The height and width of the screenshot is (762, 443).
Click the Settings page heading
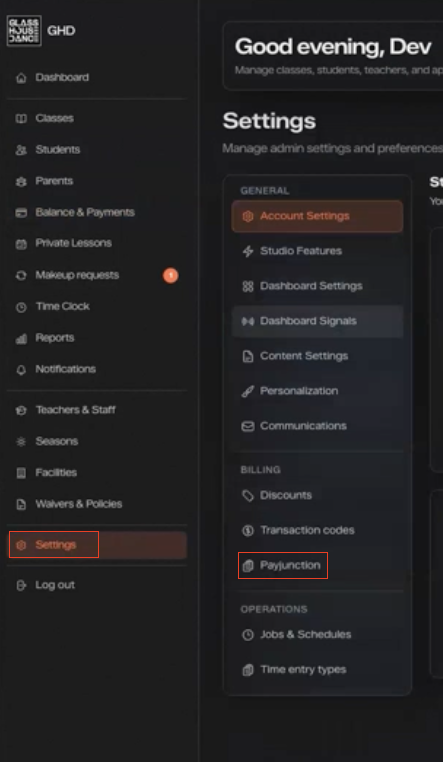tap(269, 121)
